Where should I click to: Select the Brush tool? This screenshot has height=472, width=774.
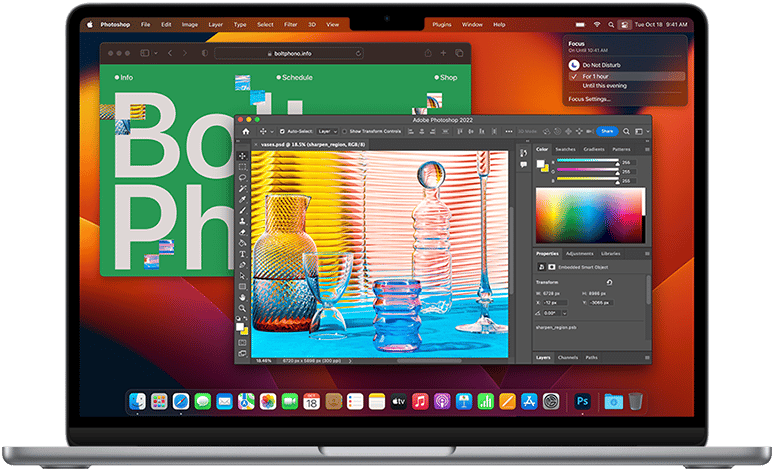click(242, 210)
